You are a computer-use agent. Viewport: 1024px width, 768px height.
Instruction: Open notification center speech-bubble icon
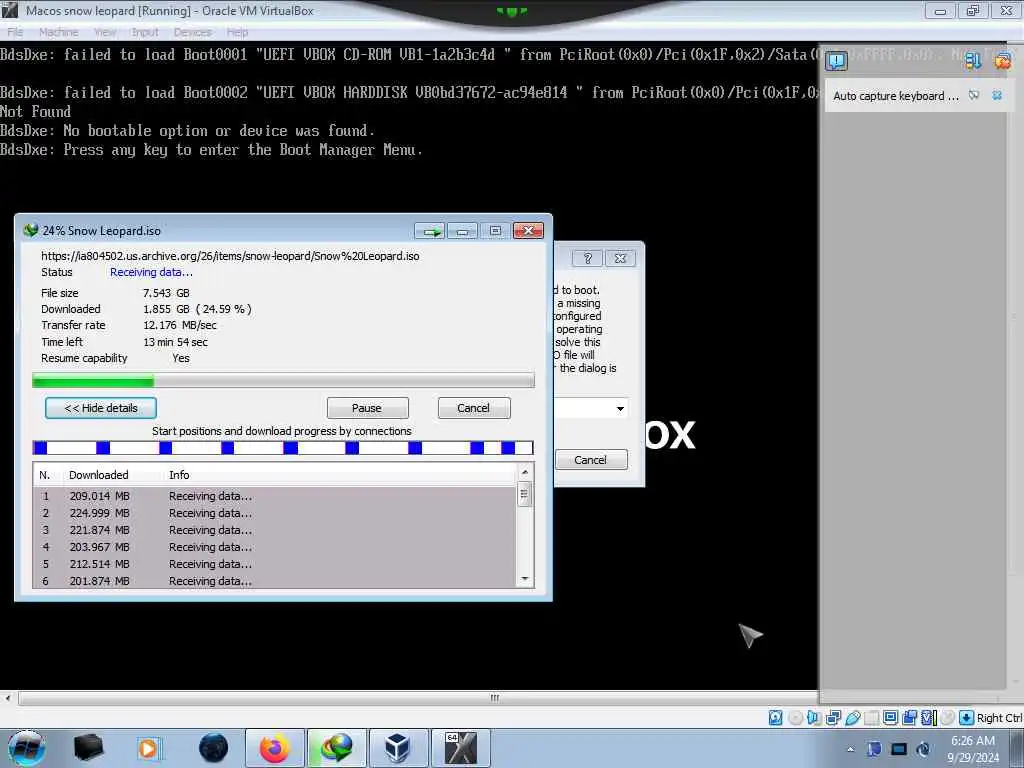coord(837,61)
